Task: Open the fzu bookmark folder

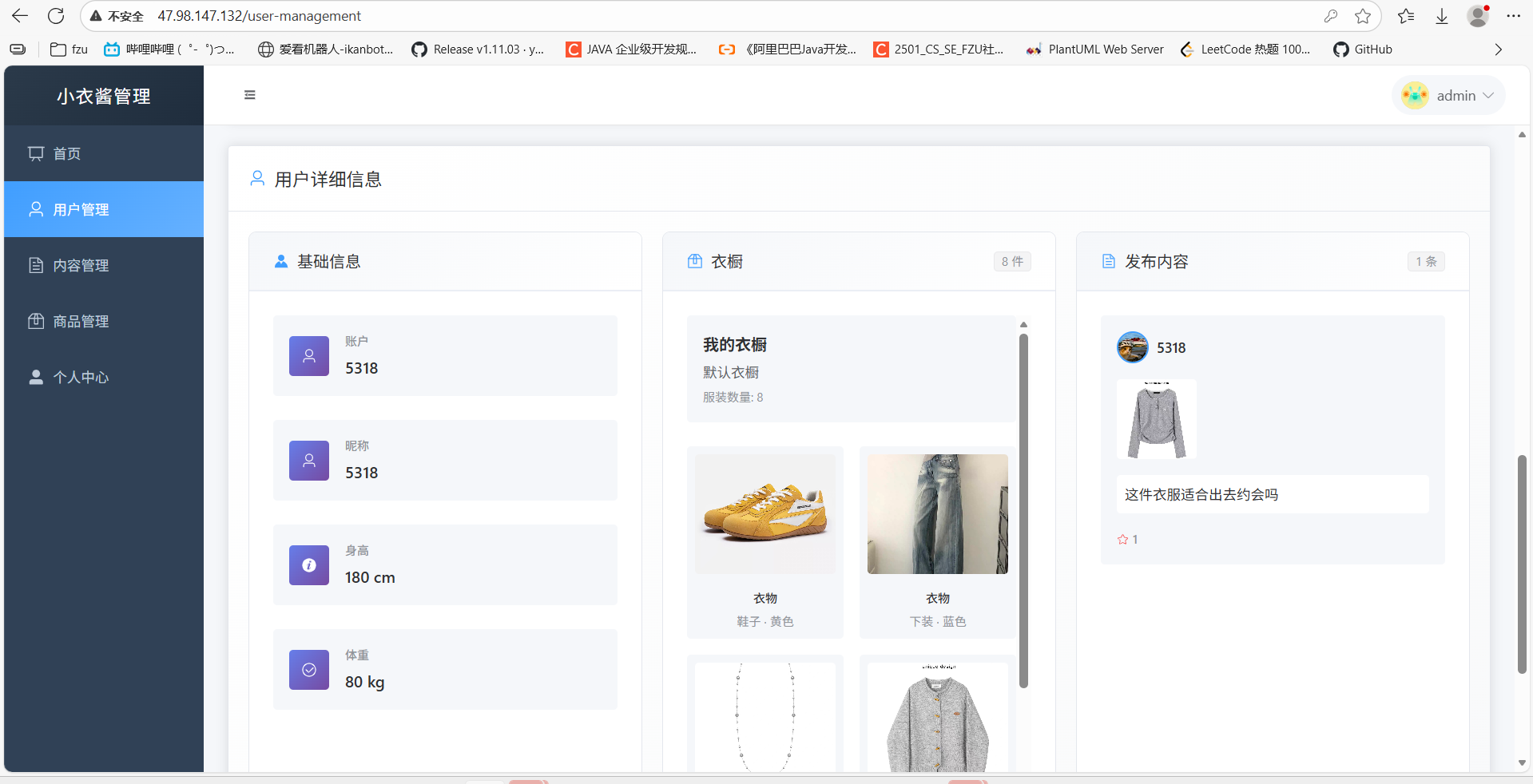Action: (69, 49)
